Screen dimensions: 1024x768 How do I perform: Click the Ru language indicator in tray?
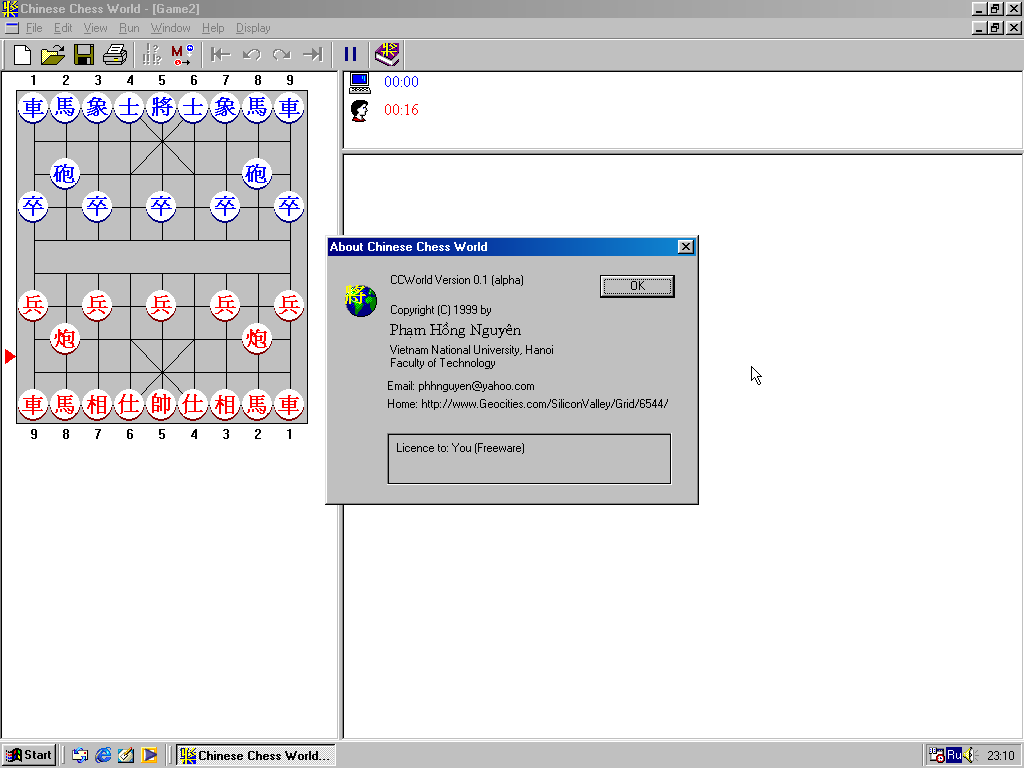click(x=954, y=756)
